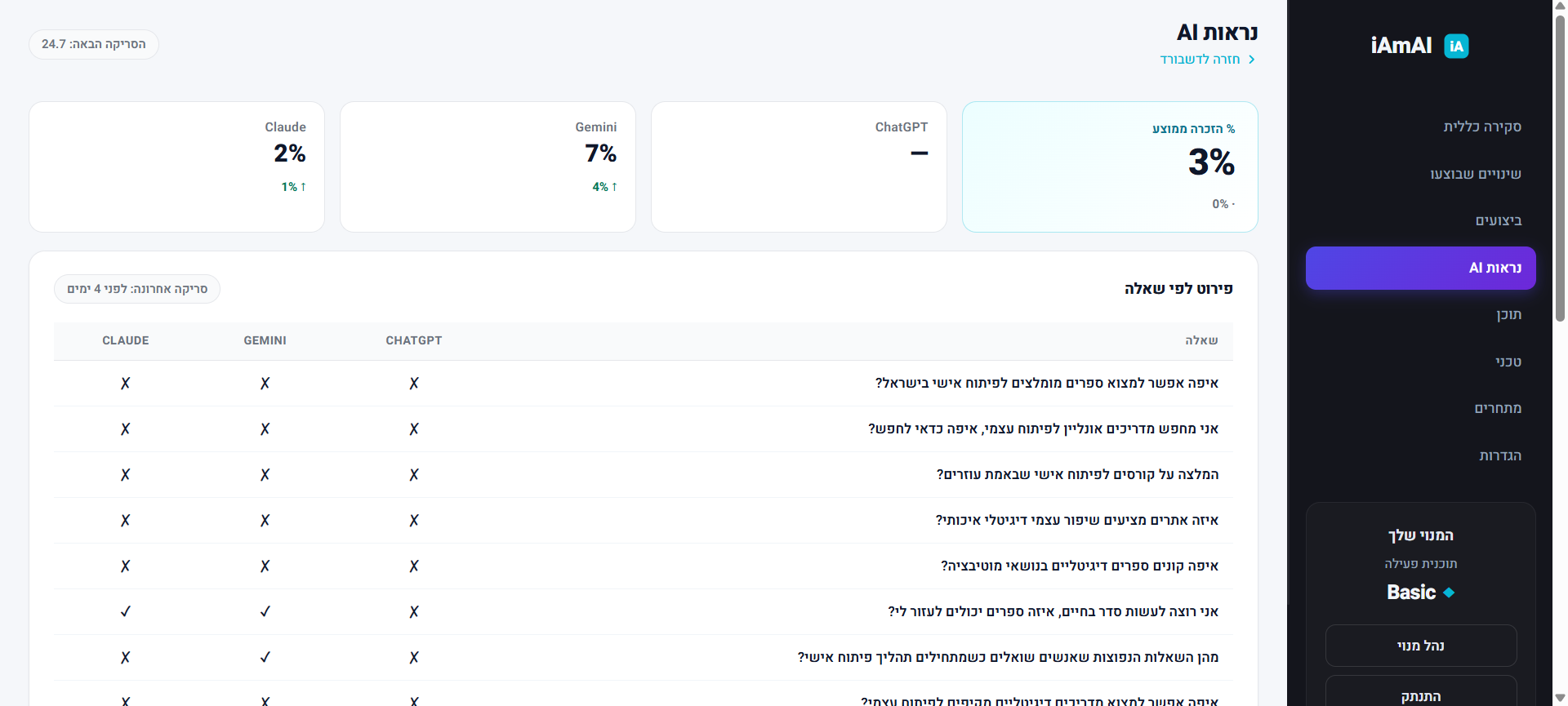This screenshot has width=1568, height=706.
Task: Click the ChatGPT X in the ספרים מומלצים row
Action: (414, 383)
